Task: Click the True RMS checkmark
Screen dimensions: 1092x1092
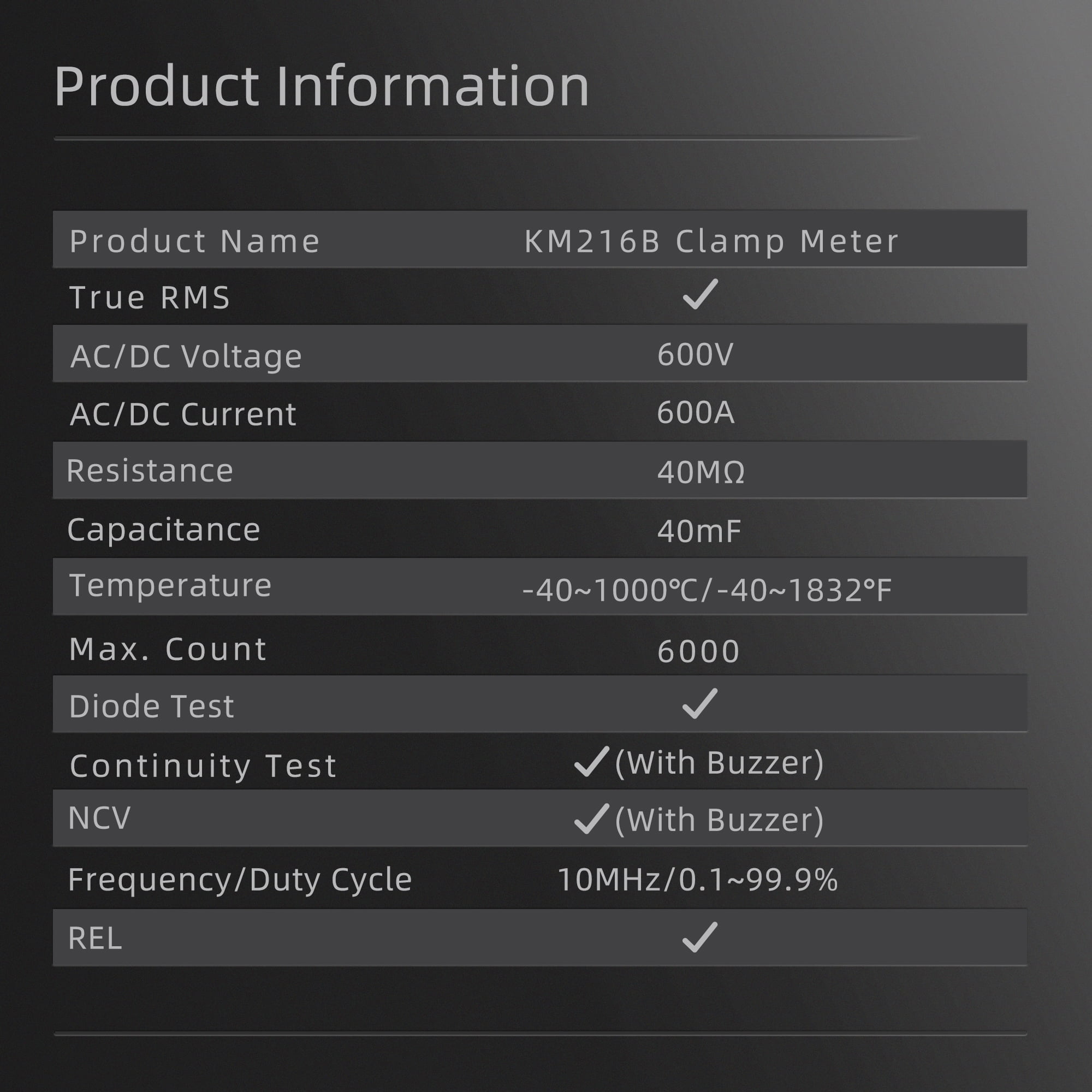Action: (x=701, y=294)
